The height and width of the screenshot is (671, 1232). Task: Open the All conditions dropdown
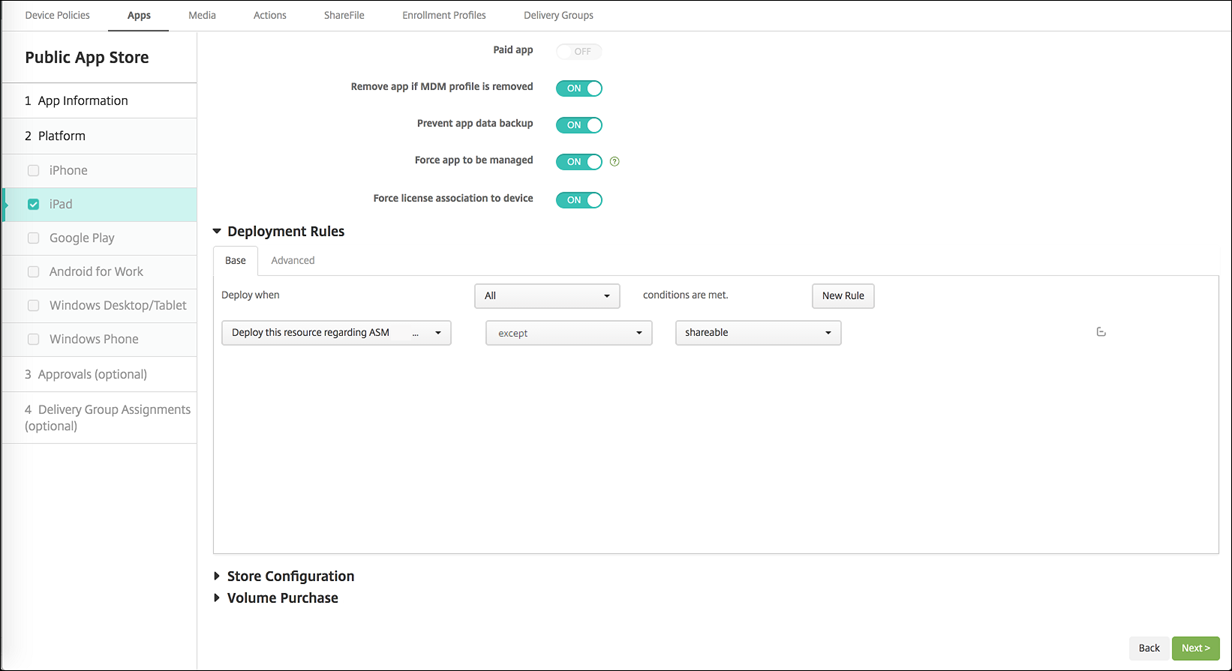pyautogui.click(x=547, y=296)
